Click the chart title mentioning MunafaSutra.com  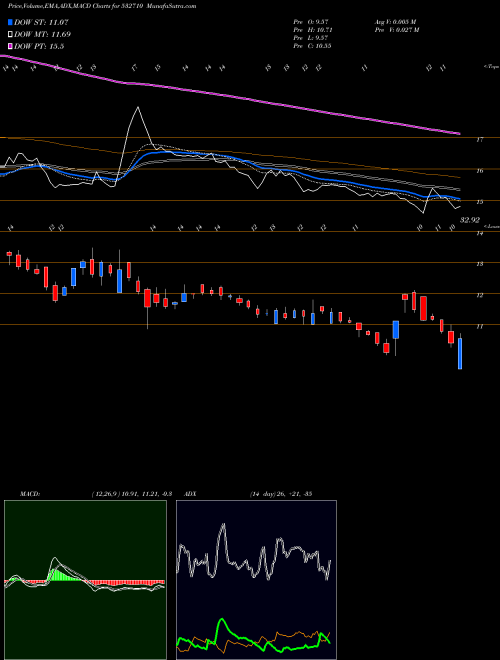(x=102, y=6)
